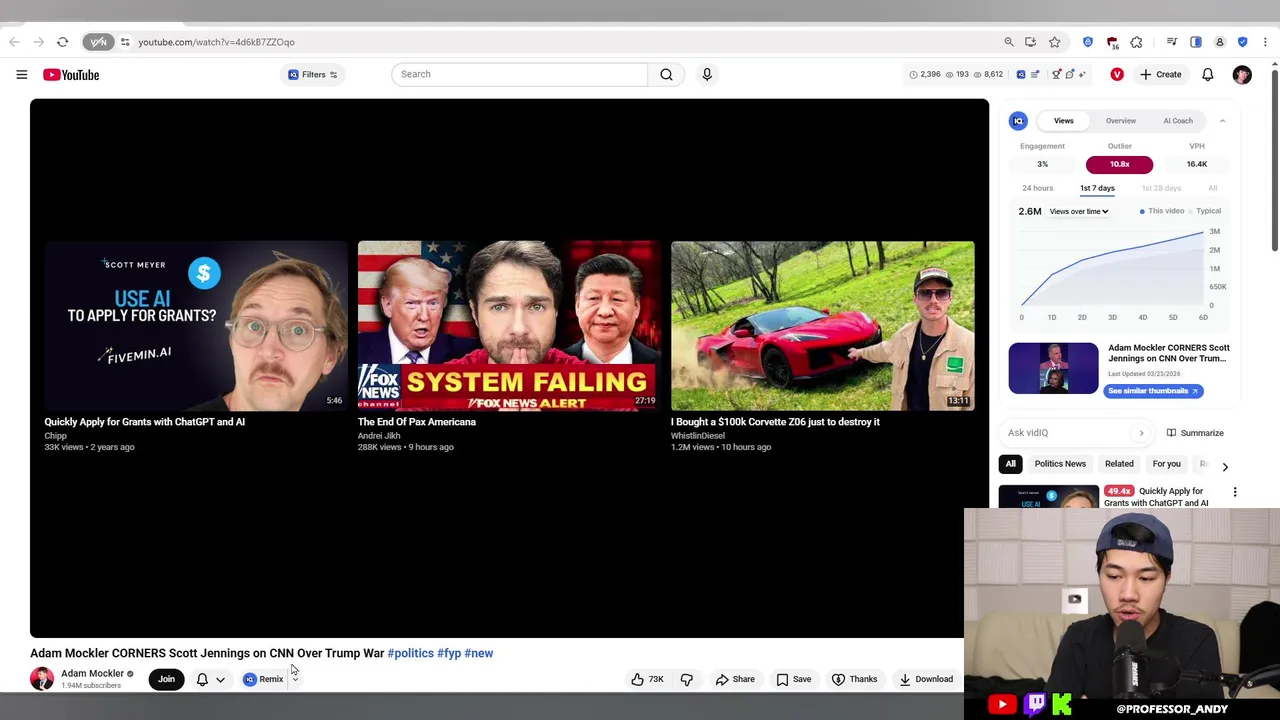This screenshot has width=1280, height=720.
Task: Open the YouTube hamburger guide menu
Action: click(x=21, y=75)
